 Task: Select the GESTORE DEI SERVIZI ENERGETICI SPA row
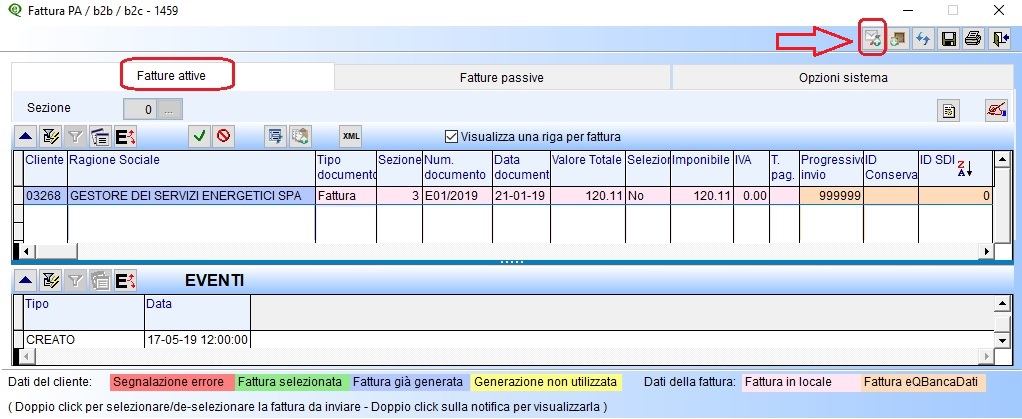coord(190,197)
